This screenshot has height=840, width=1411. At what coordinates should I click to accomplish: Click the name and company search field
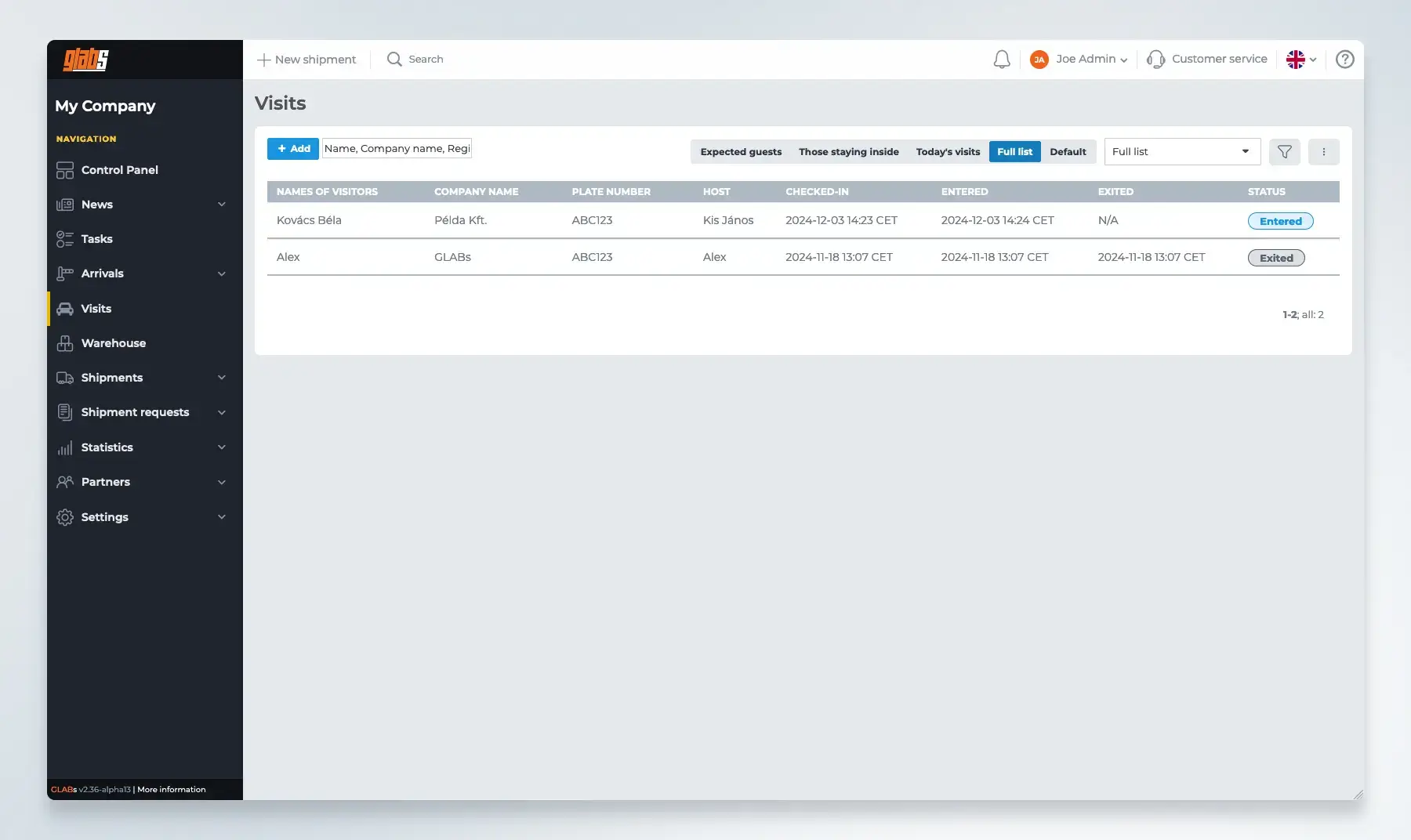397,149
